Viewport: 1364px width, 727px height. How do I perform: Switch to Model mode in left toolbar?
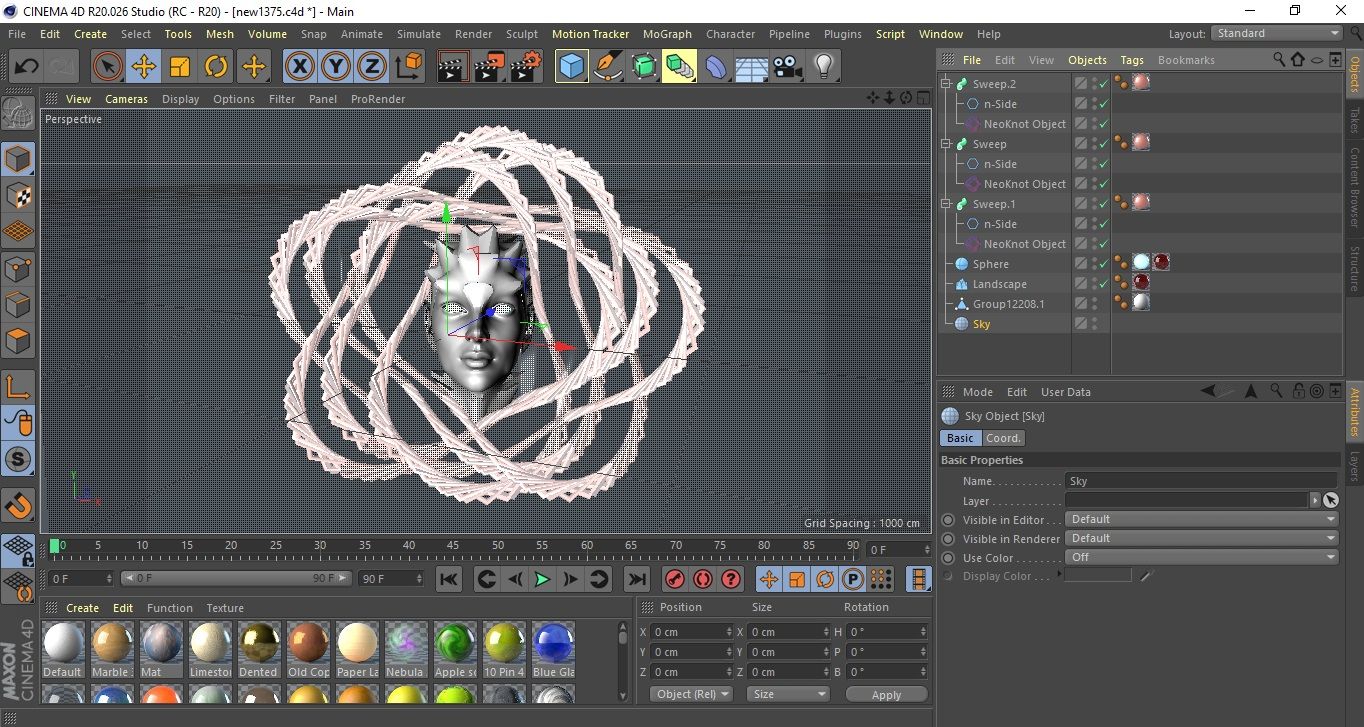tap(18, 160)
